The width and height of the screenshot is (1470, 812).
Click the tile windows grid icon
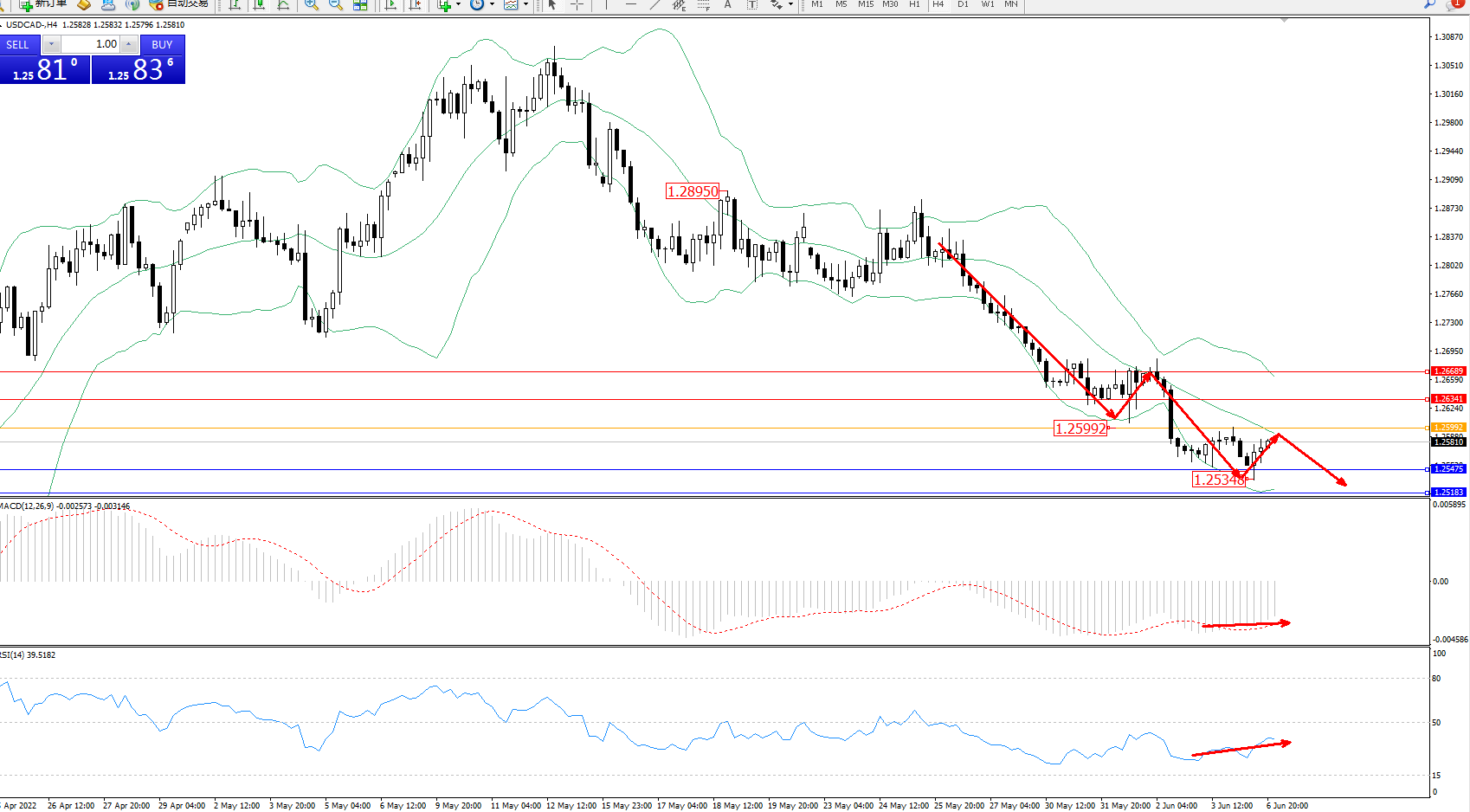pyautogui.click(x=360, y=4)
